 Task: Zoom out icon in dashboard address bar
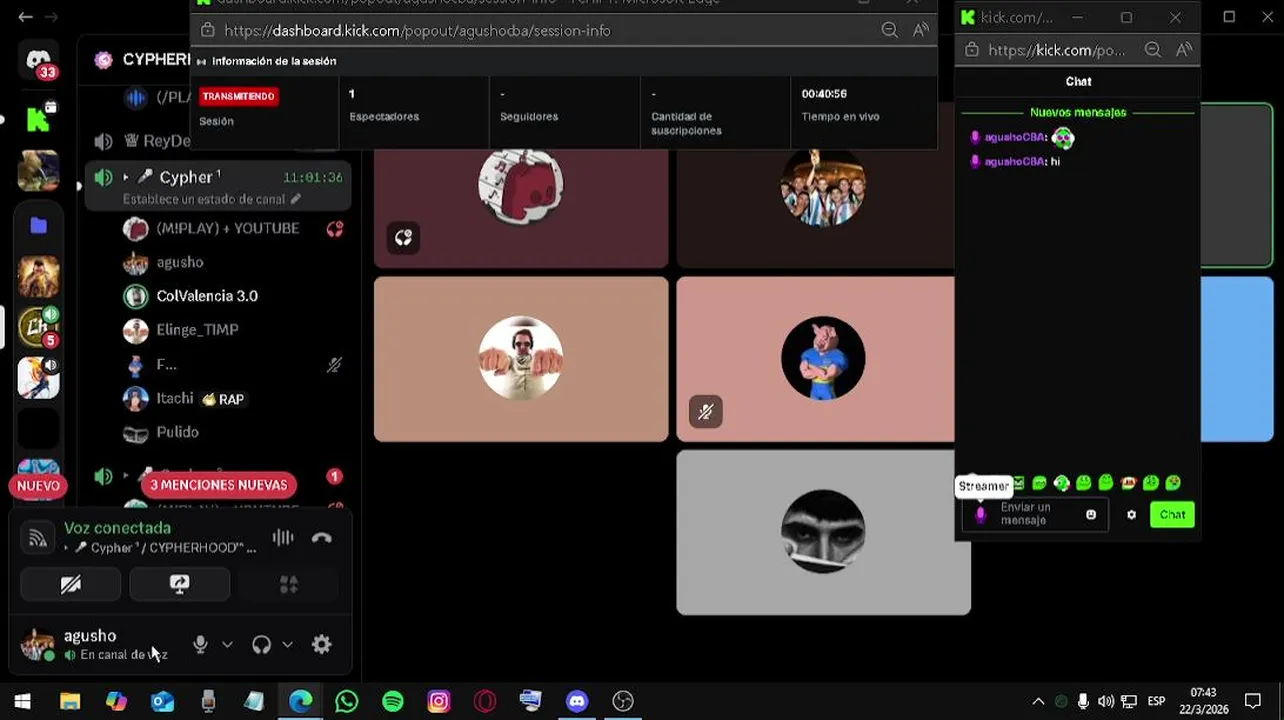coord(889,31)
